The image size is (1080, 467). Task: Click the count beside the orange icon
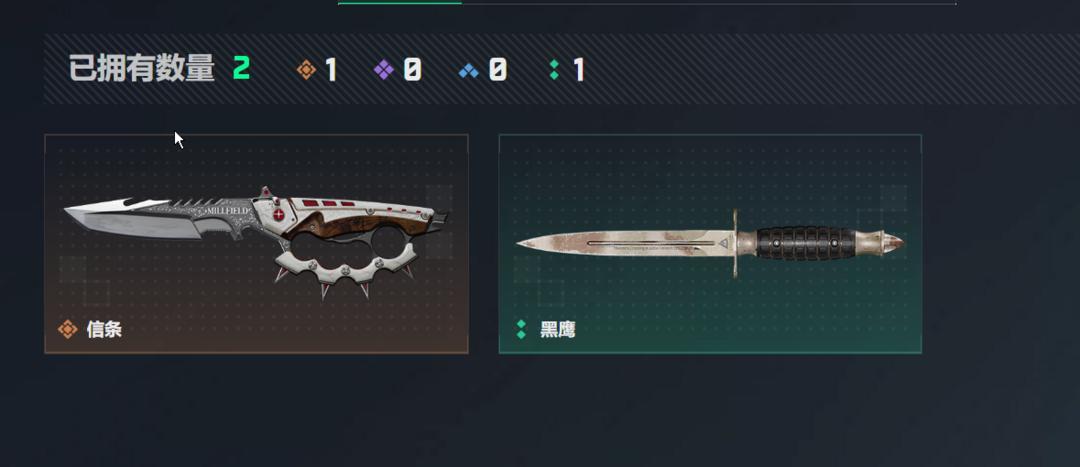coord(331,70)
